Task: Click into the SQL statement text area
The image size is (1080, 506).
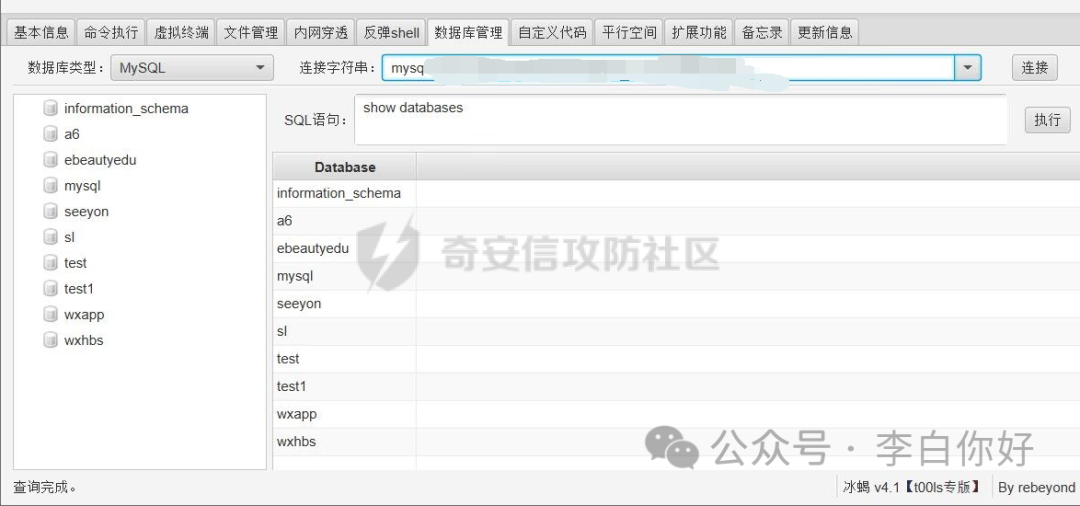Action: coord(681,120)
